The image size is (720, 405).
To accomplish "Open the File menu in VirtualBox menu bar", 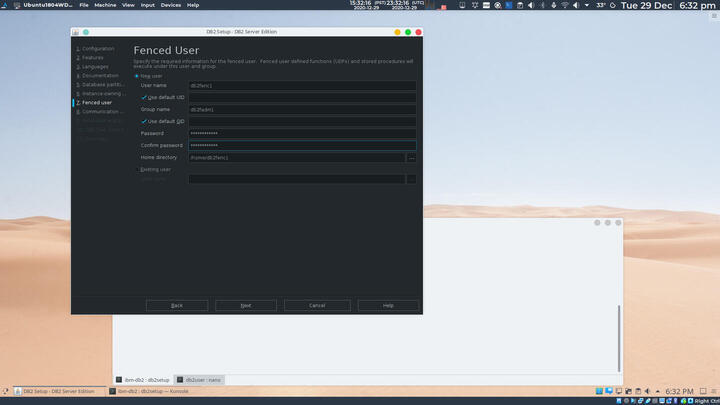I will [x=84, y=5].
